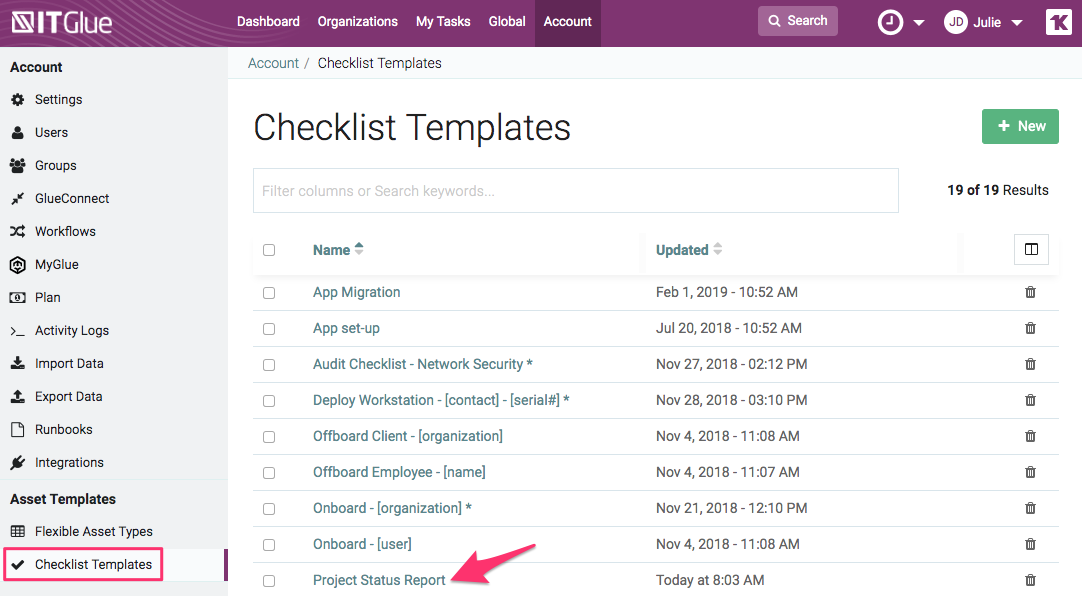Image resolution: width=1082 pixels, height=596 pixels.
Task: Click the green New button
Action: [x=1019, y=127]
